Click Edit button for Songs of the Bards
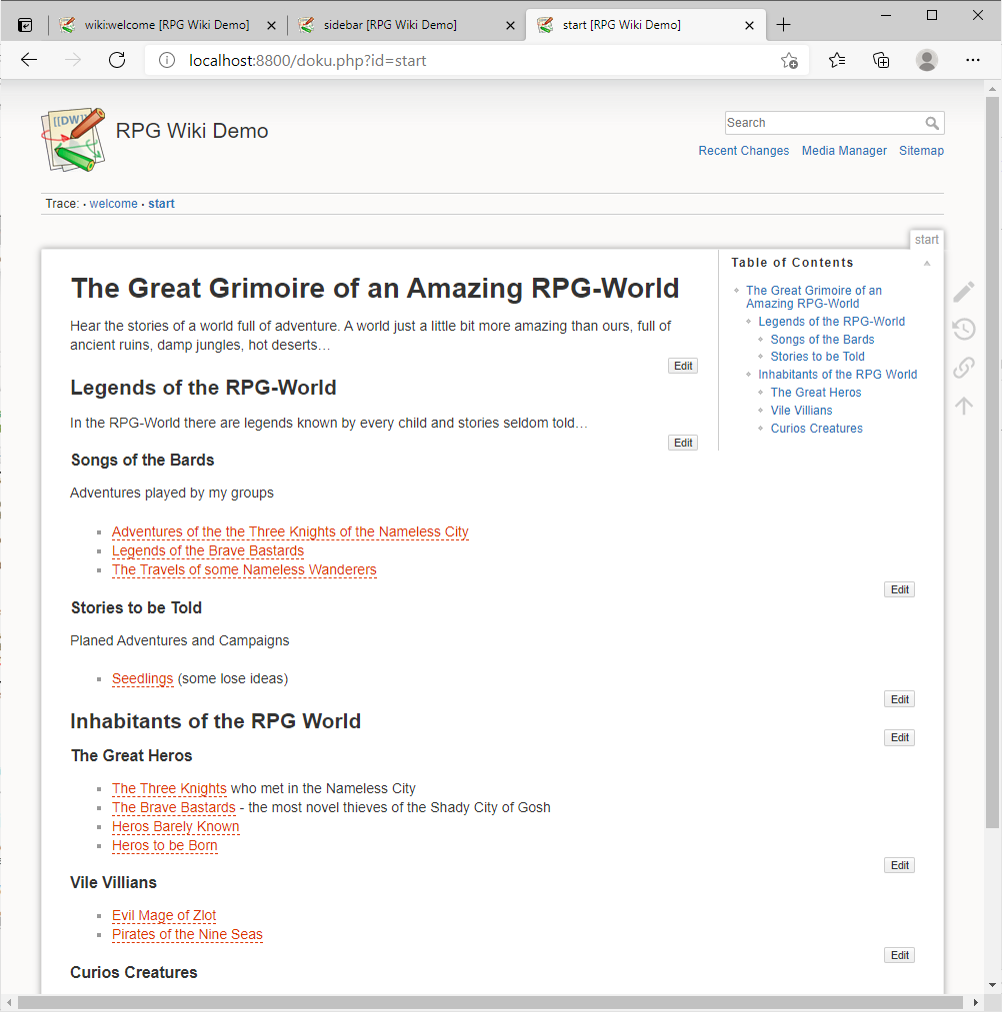The width and height of the screenshot is (1002, 1012). (x=899, y=589)
